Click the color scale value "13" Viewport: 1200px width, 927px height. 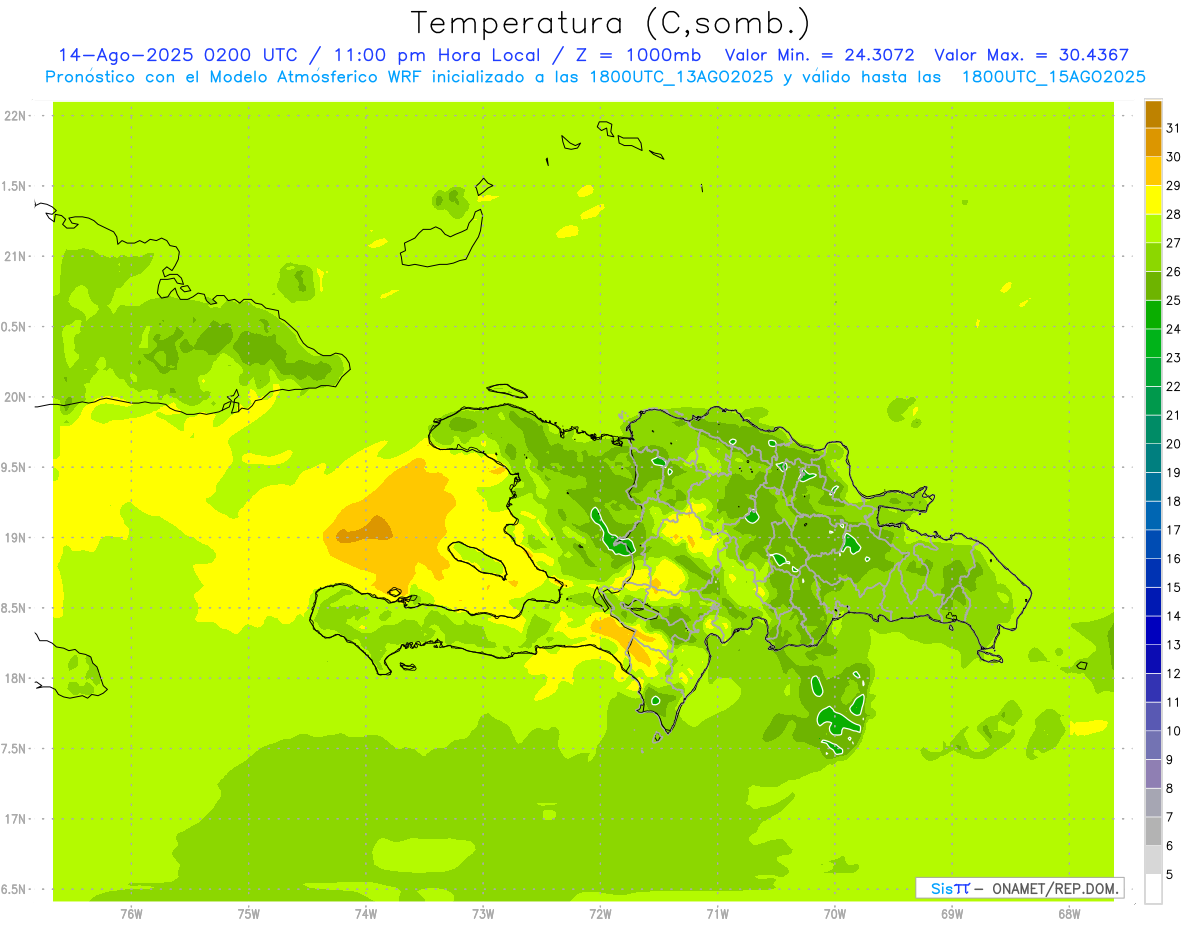click(x=1174, y=645)
